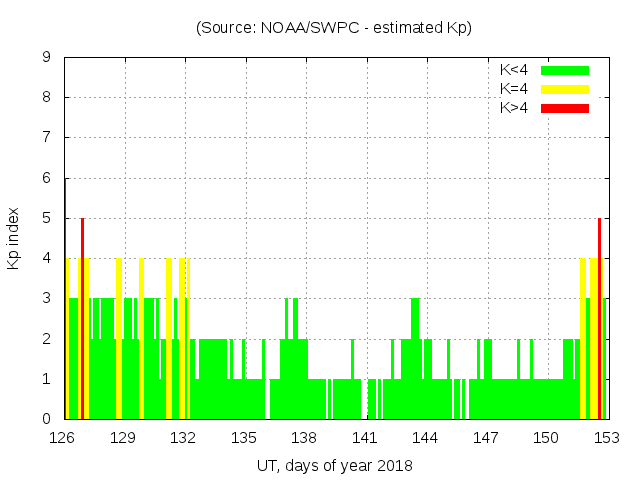Screen dimensions: 640x480
Task: Click the green K<4 legend swatch
Action: 565,70
